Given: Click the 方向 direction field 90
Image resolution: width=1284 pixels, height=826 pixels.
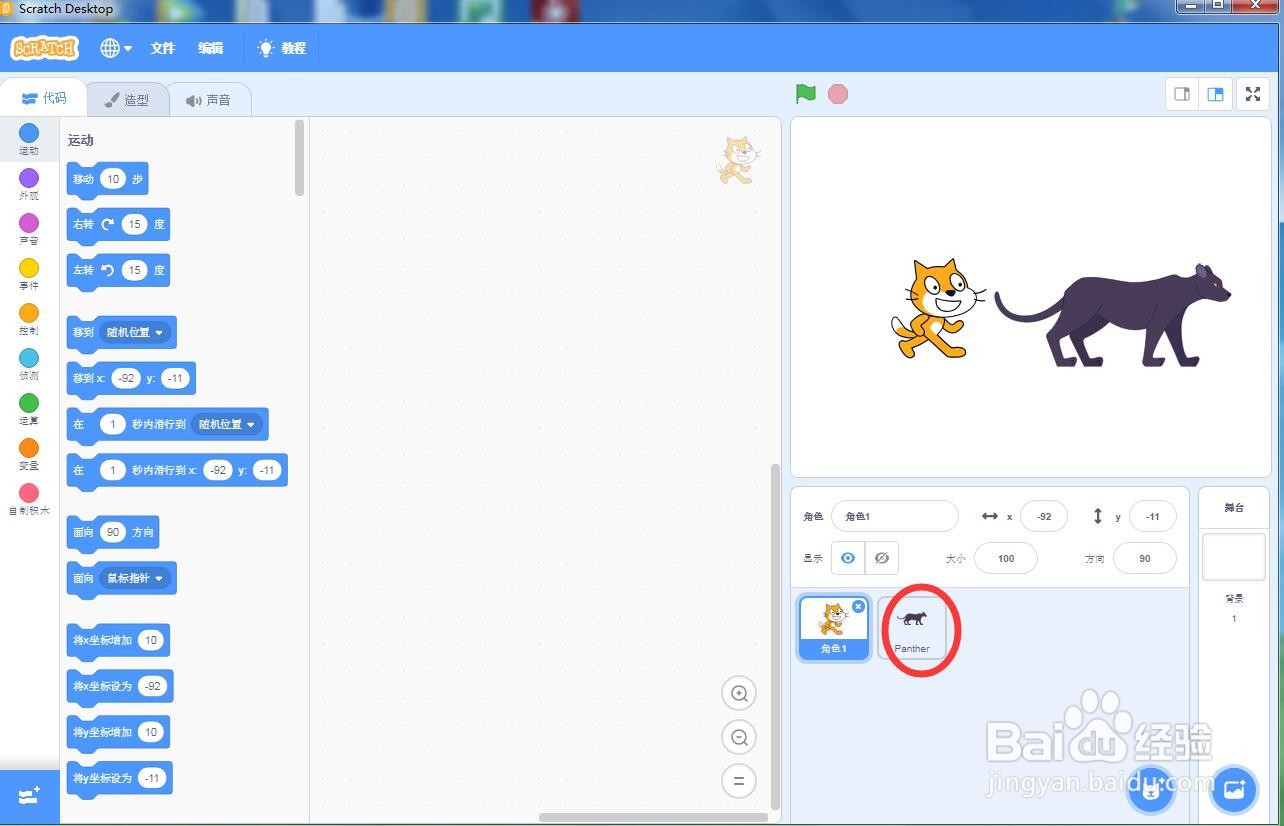Looking at the screenshot, I should click(x=1145, y=558).
